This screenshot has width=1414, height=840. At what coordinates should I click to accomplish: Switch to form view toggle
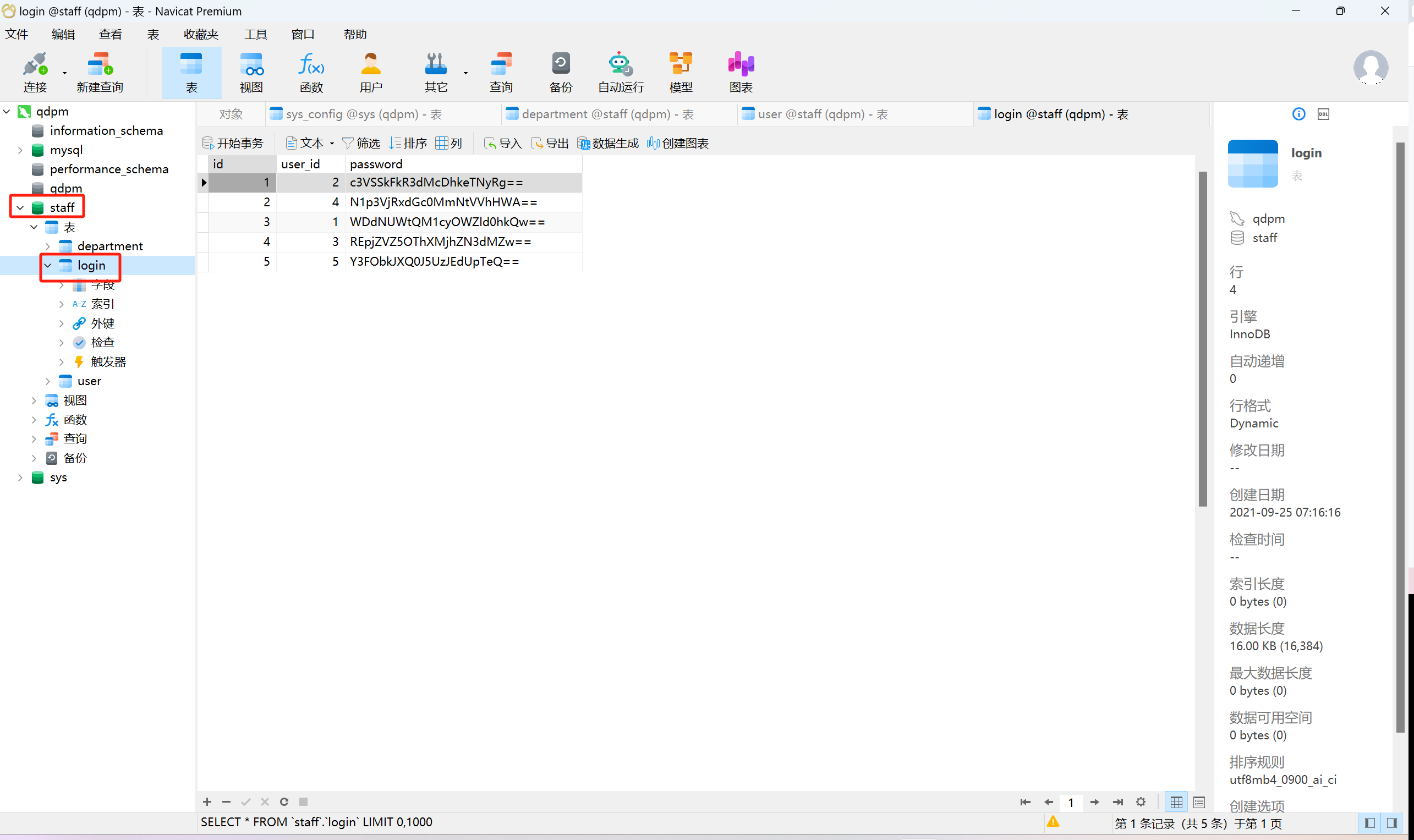(x=1199, y=802)
